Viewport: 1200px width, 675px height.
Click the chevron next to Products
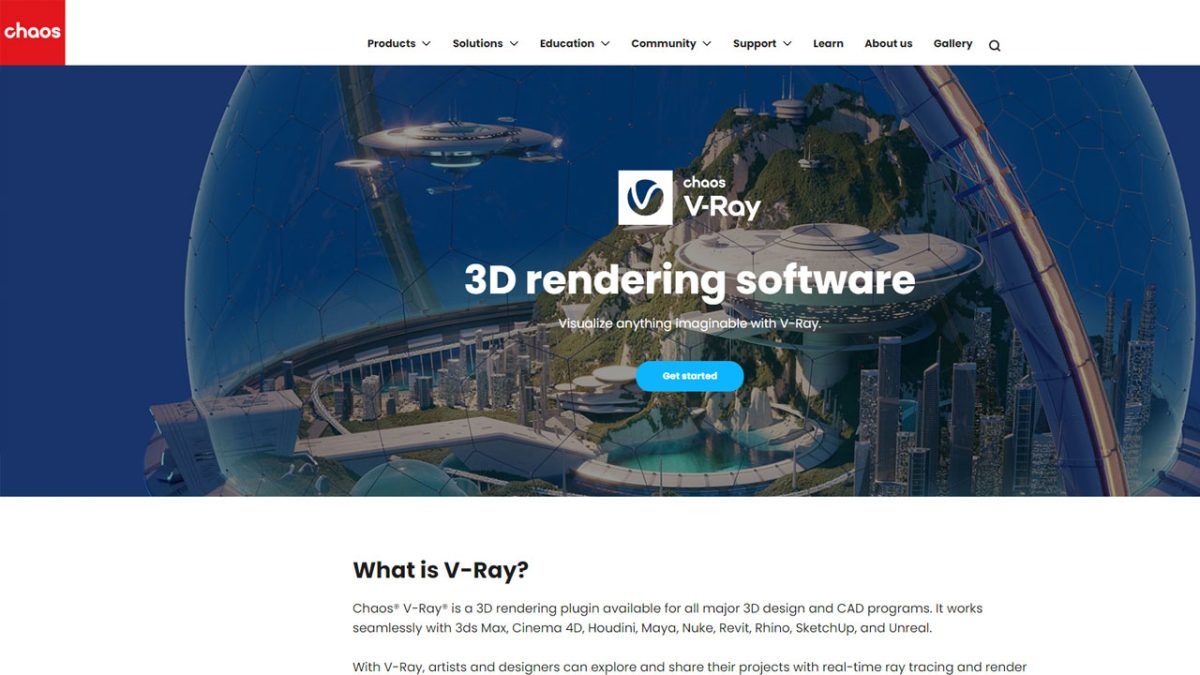pyautogui.click(x=428, y=43)
